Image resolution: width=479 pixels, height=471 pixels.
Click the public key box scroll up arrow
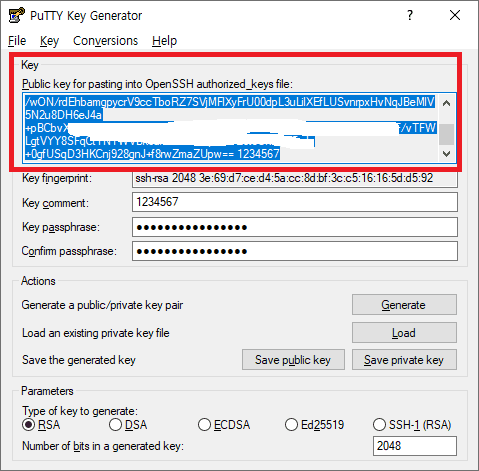[x=446, y=103]
